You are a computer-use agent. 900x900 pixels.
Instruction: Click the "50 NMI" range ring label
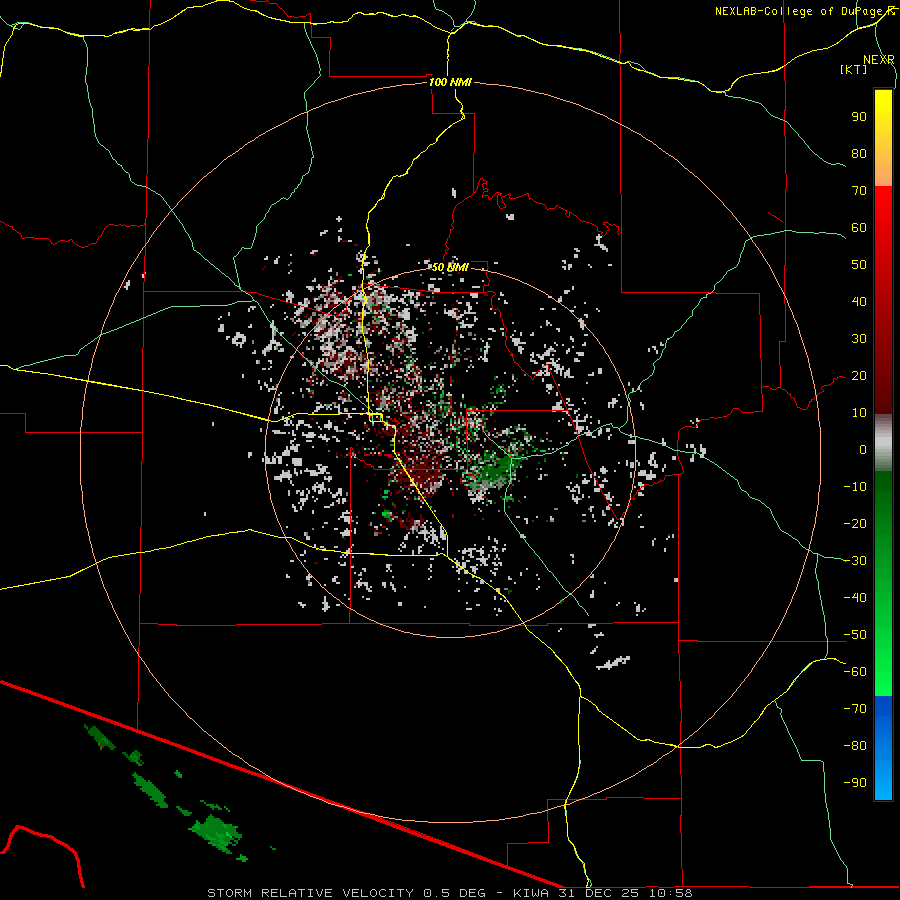(x=450, y=267)
